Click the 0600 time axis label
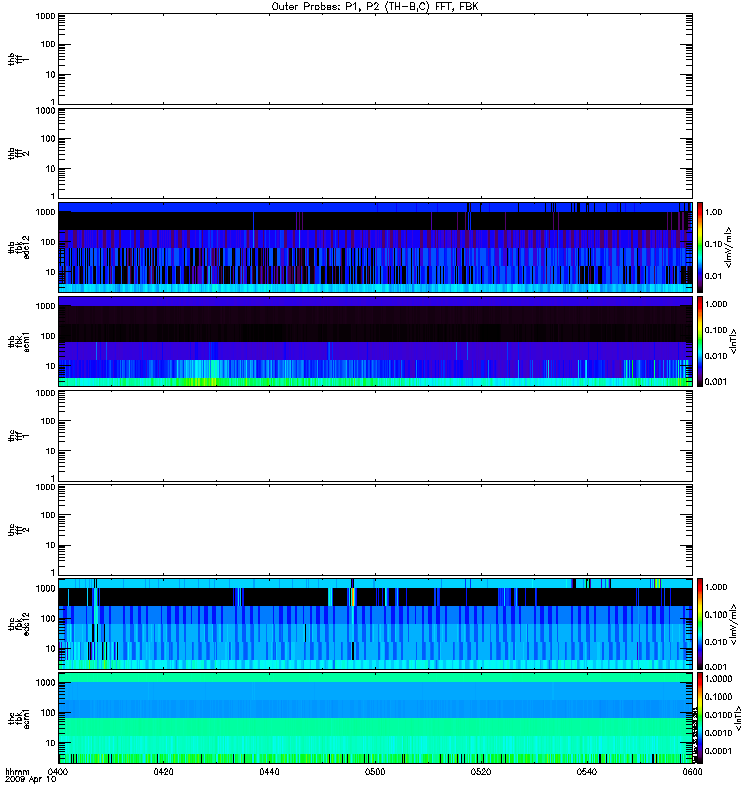Screen dimensions: 750x800 [692, 772]
